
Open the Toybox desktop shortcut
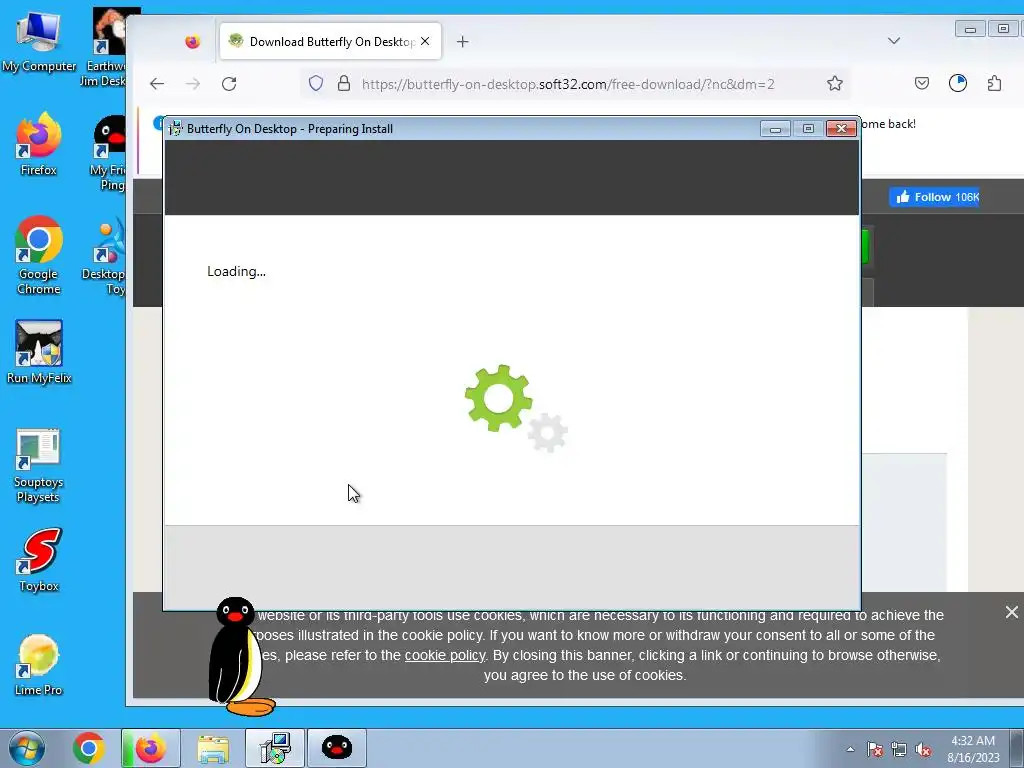(39, 560)
